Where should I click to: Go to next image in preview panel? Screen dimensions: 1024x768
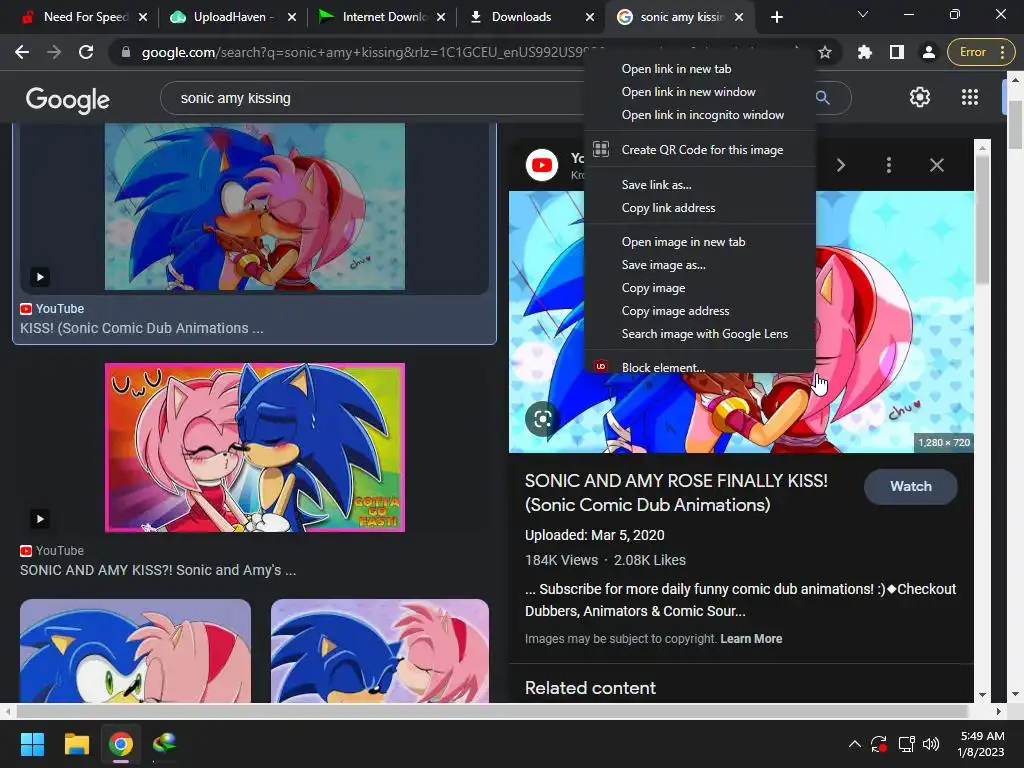(841, 165)
